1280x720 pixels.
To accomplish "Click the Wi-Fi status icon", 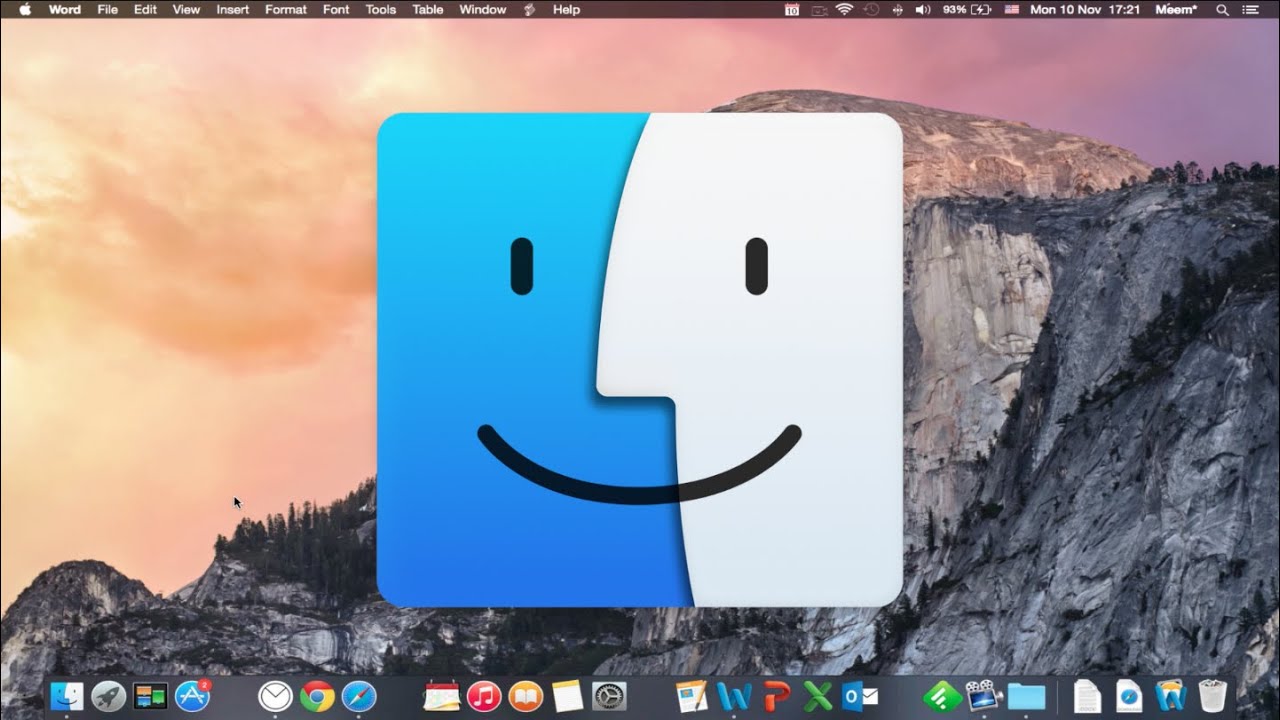I will point(844,9).
